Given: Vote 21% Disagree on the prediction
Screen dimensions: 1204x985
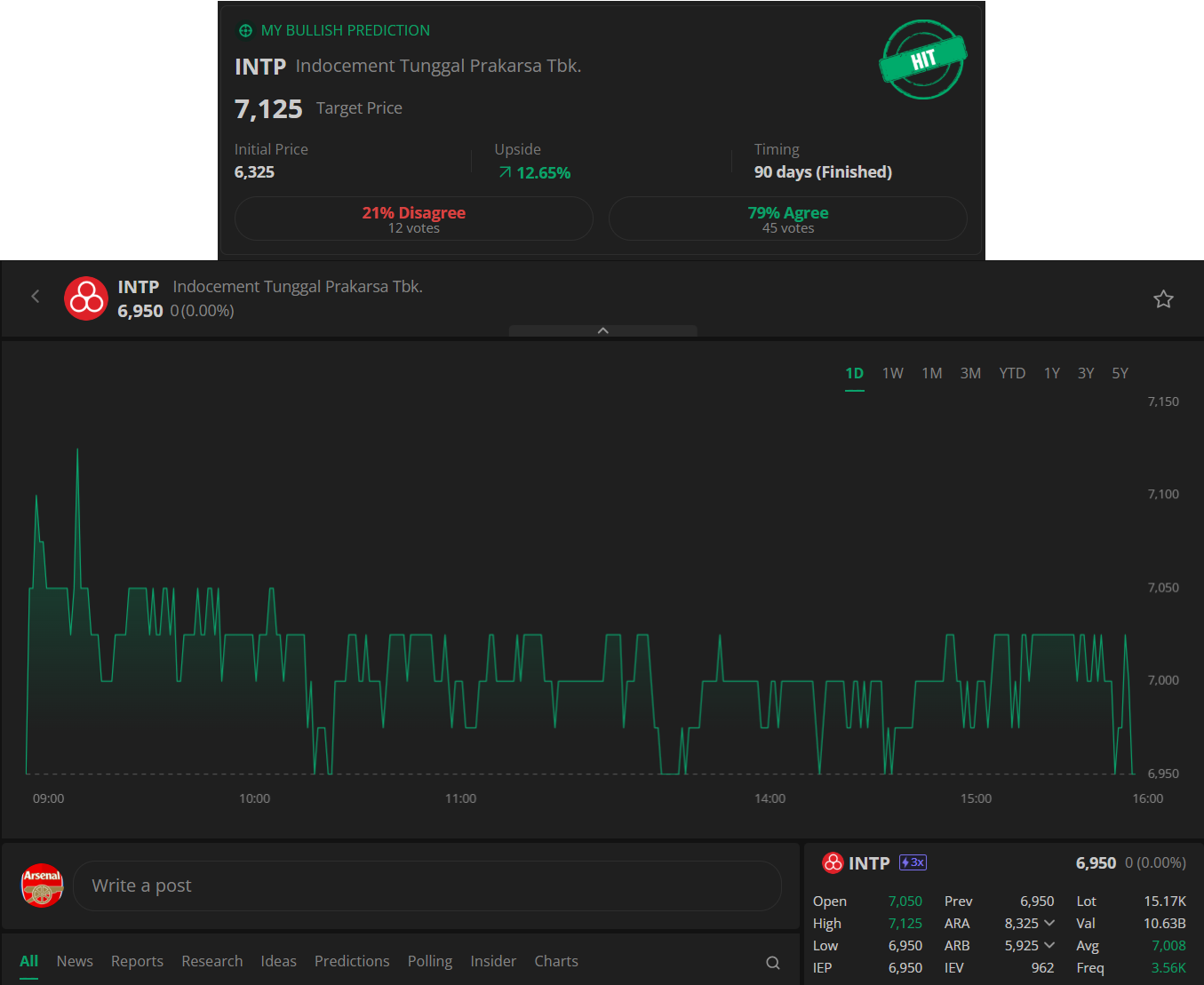Looking at the screenshot, I should pos(413,218).
